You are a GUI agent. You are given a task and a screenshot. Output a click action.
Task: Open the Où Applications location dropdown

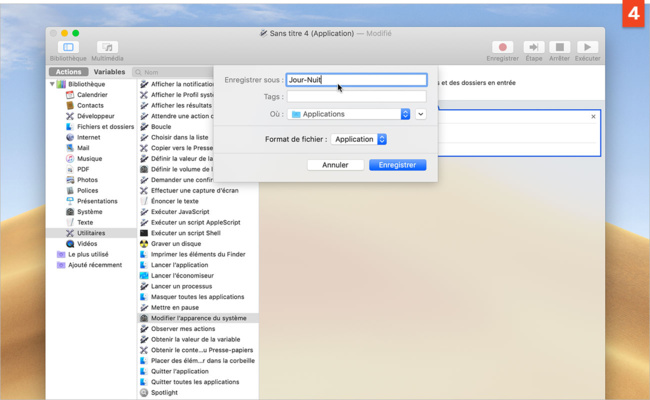[349, 114]
